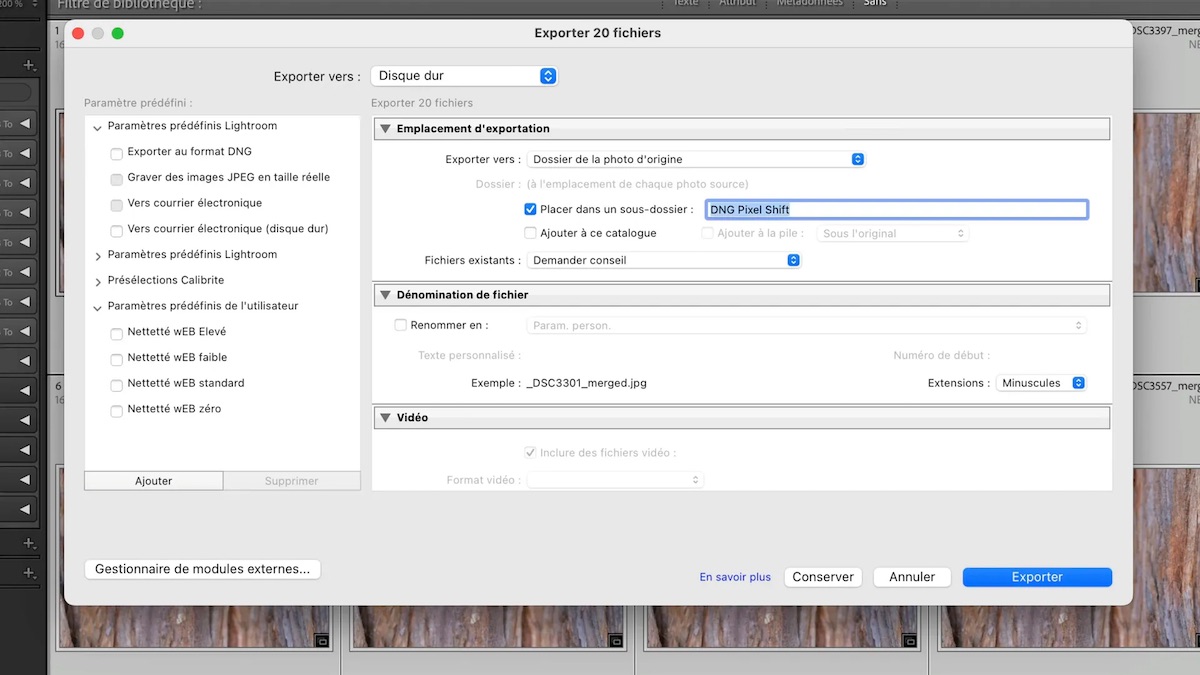1200x675 pixels.
Task: Open Extensions 'Minuscules' dropdown
Action: click(1041, 383)
